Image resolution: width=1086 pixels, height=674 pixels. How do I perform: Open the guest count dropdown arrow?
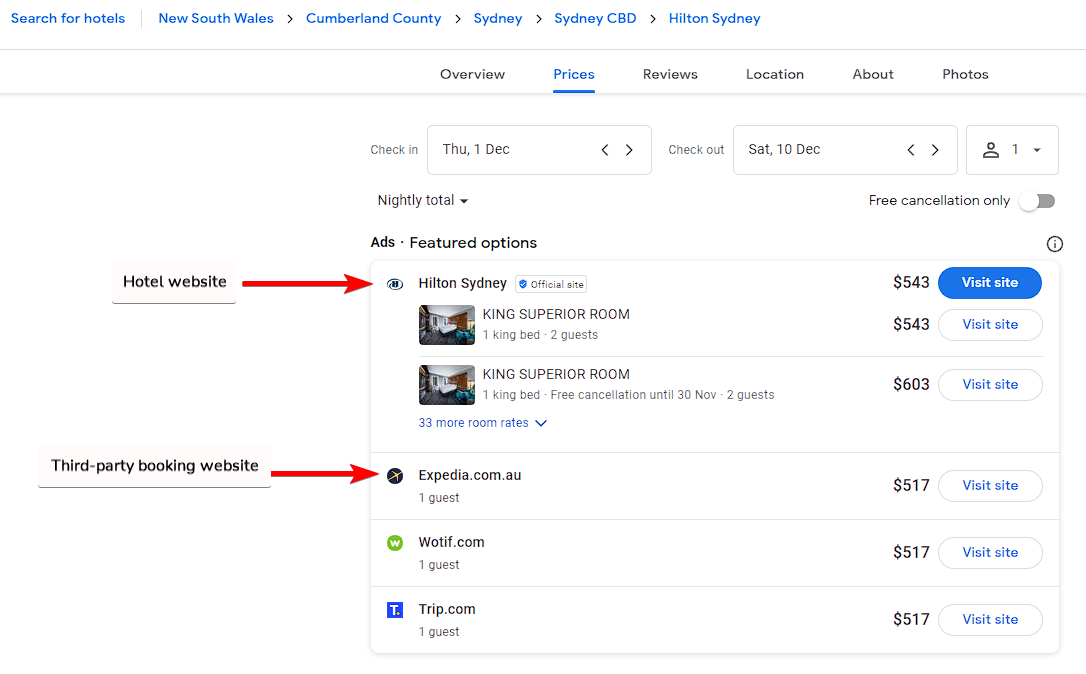(1037, 150)
